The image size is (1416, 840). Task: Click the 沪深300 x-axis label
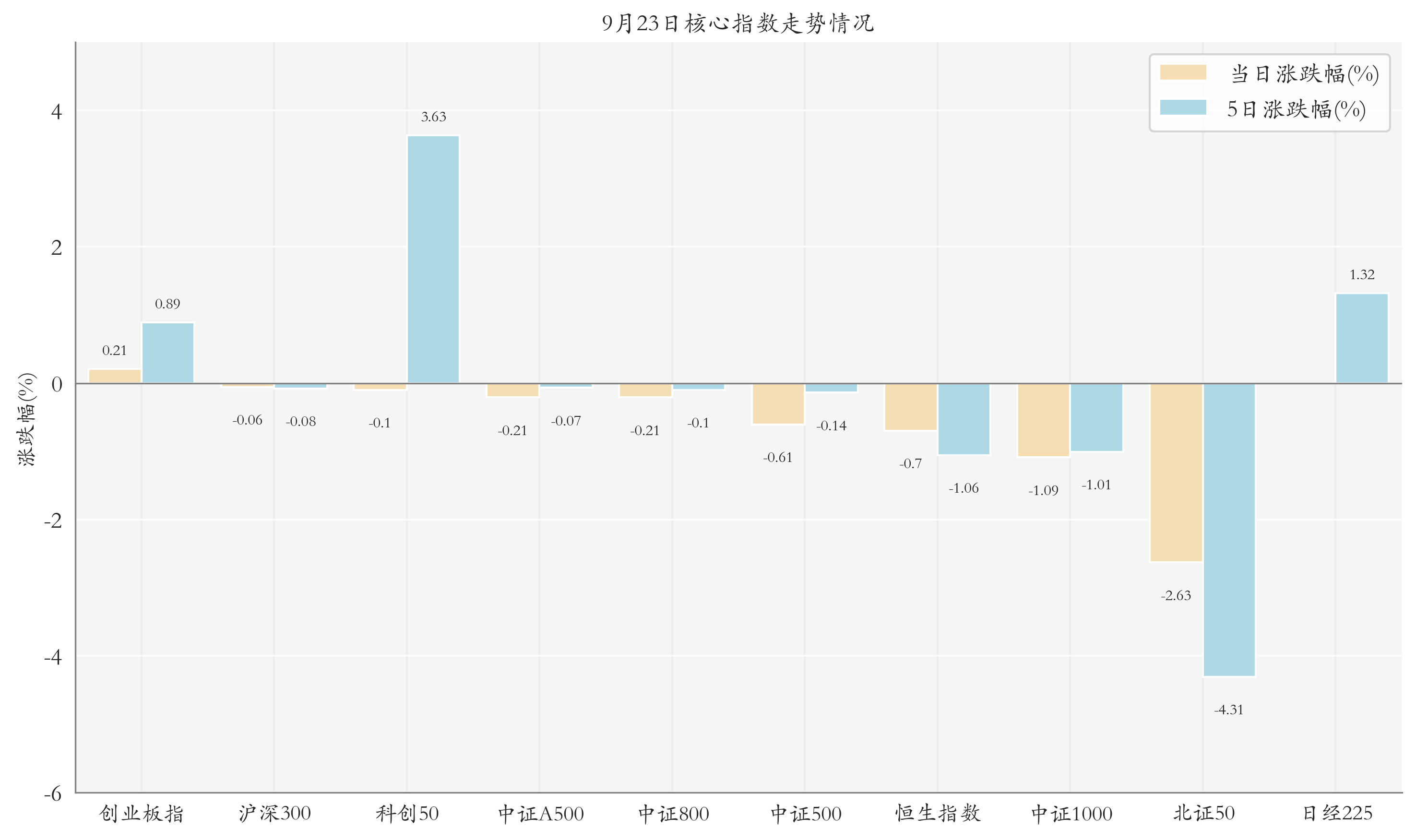274,814
